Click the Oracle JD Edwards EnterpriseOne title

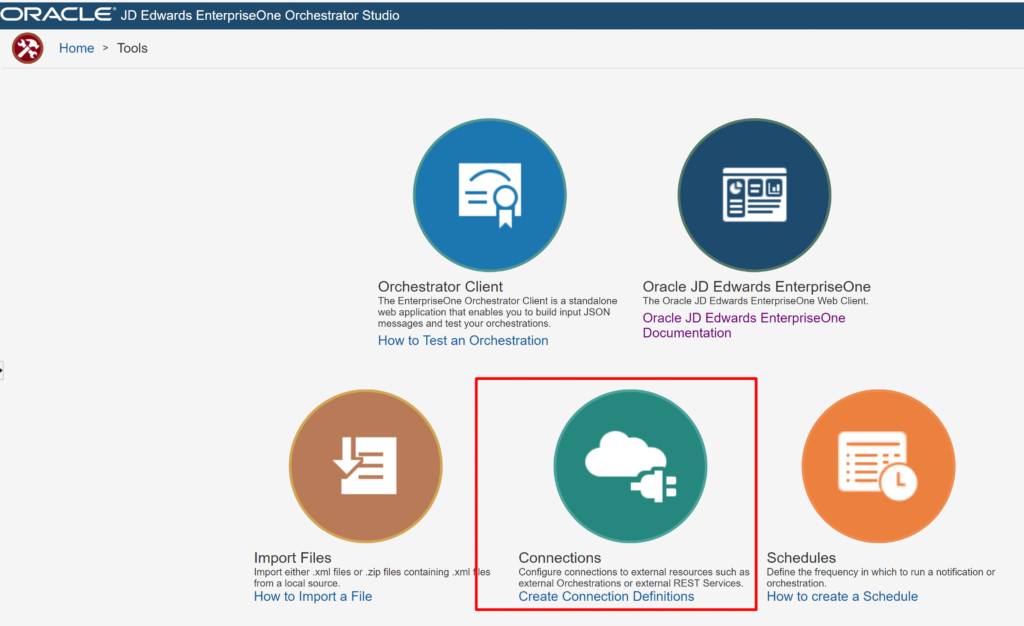(756, 287)
